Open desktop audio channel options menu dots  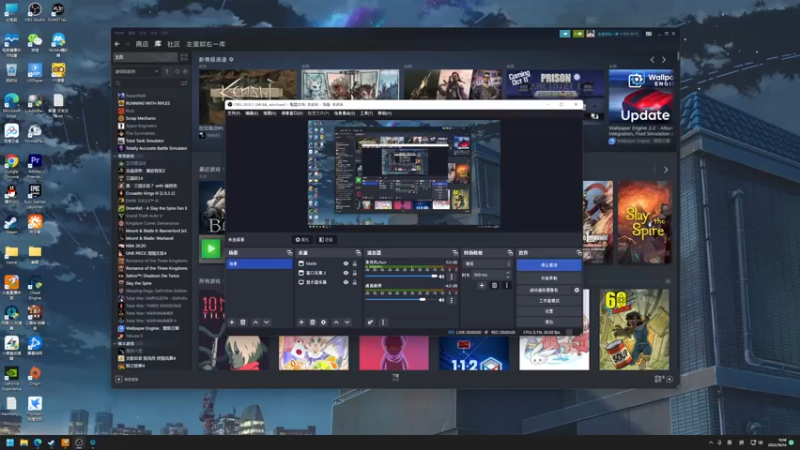[452, 300]
